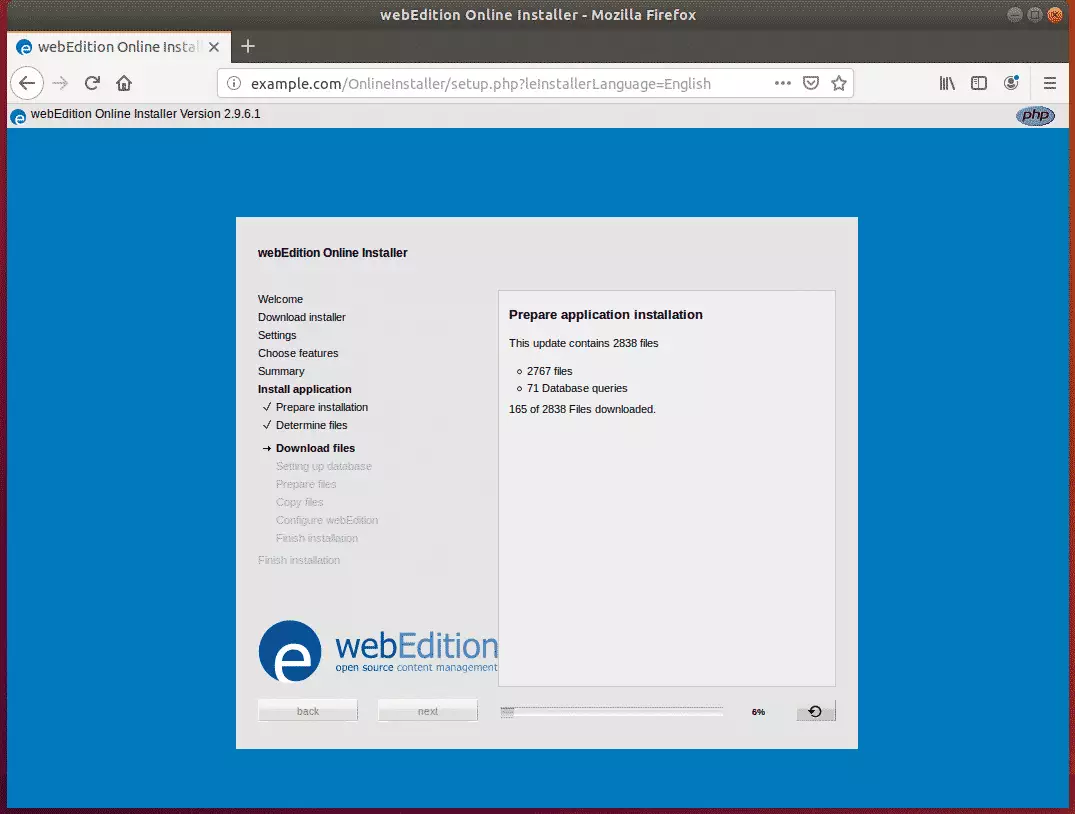Select the Summary step
1075x814 pixels.
pos(281,371)
